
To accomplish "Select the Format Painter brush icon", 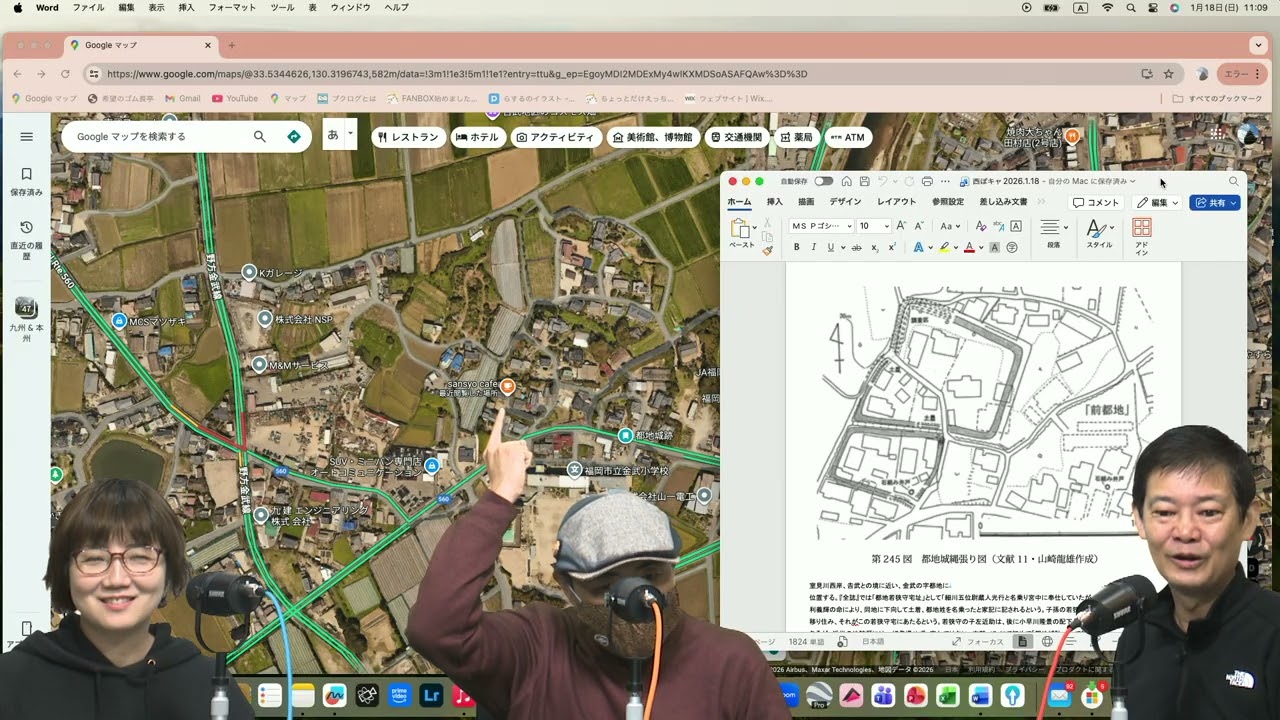I will tap(768, 251).
